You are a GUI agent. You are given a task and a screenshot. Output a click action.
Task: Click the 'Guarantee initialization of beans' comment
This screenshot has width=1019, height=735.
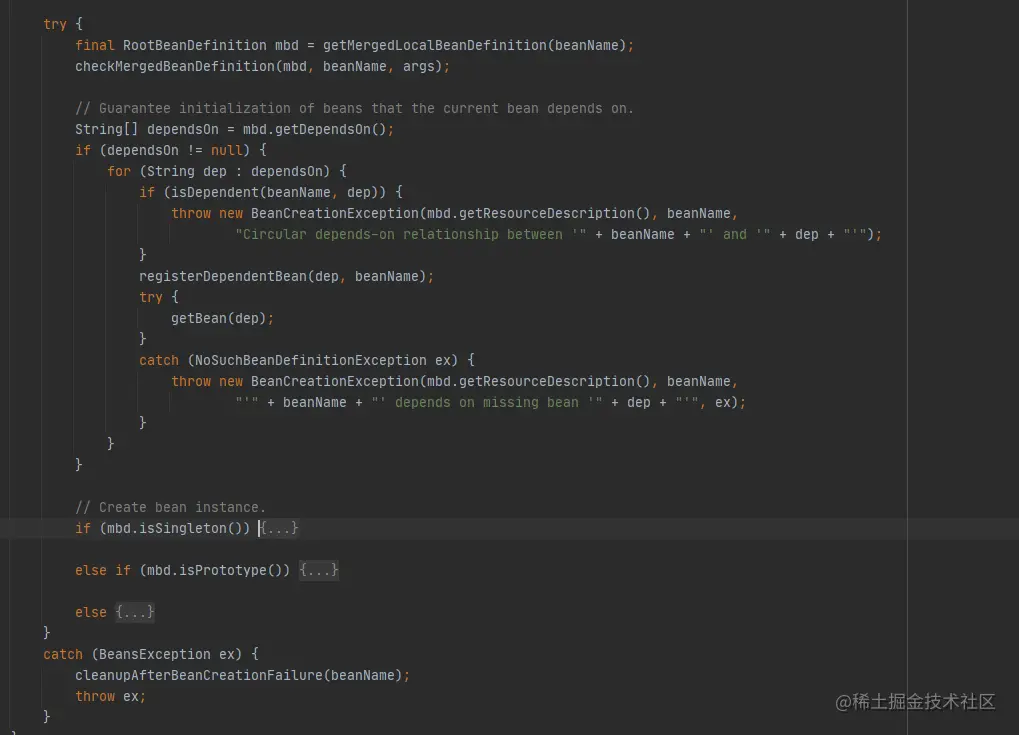tap(354, 109)
